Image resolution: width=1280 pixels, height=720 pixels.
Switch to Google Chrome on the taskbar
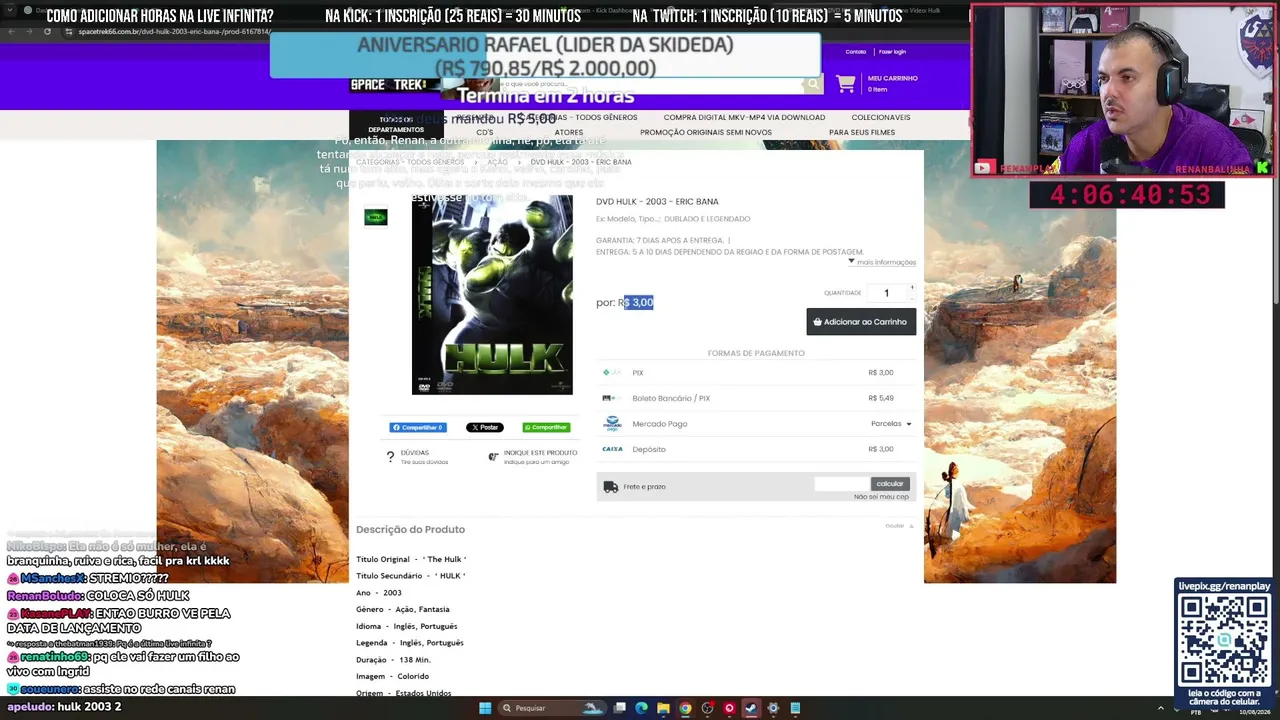coord(685,708)
